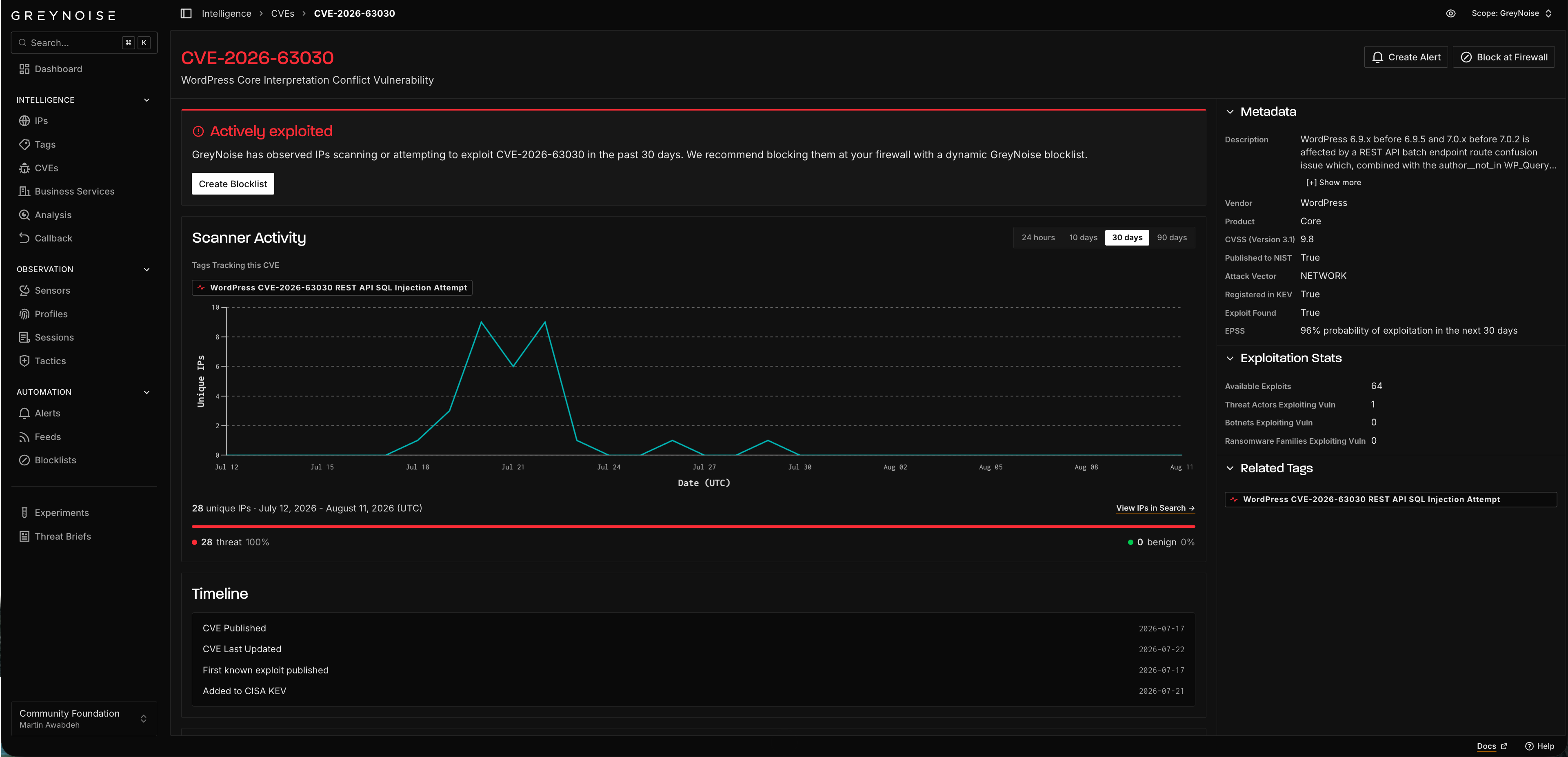
Task: Click the green benign legend dot
Action: coord(1130,542)
